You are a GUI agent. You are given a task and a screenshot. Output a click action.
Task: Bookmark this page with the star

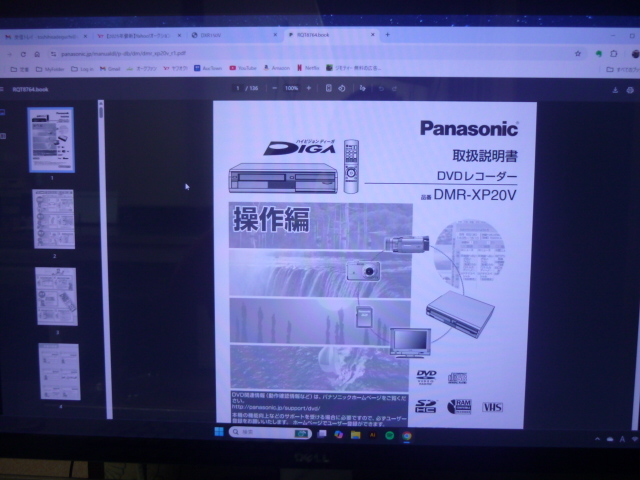tap(578, 53)
